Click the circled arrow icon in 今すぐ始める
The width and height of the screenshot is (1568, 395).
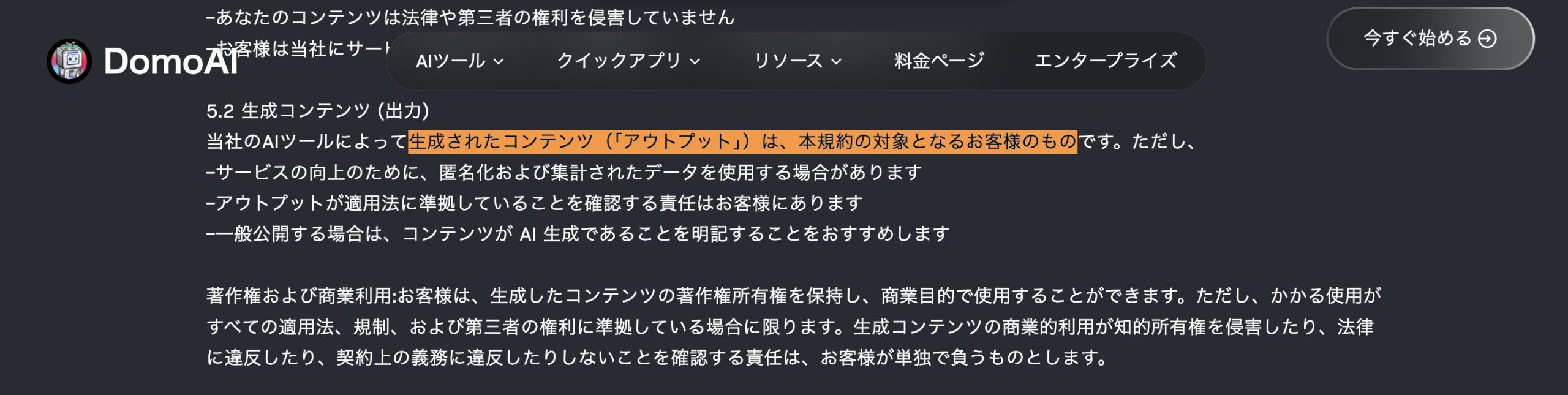1487,39
